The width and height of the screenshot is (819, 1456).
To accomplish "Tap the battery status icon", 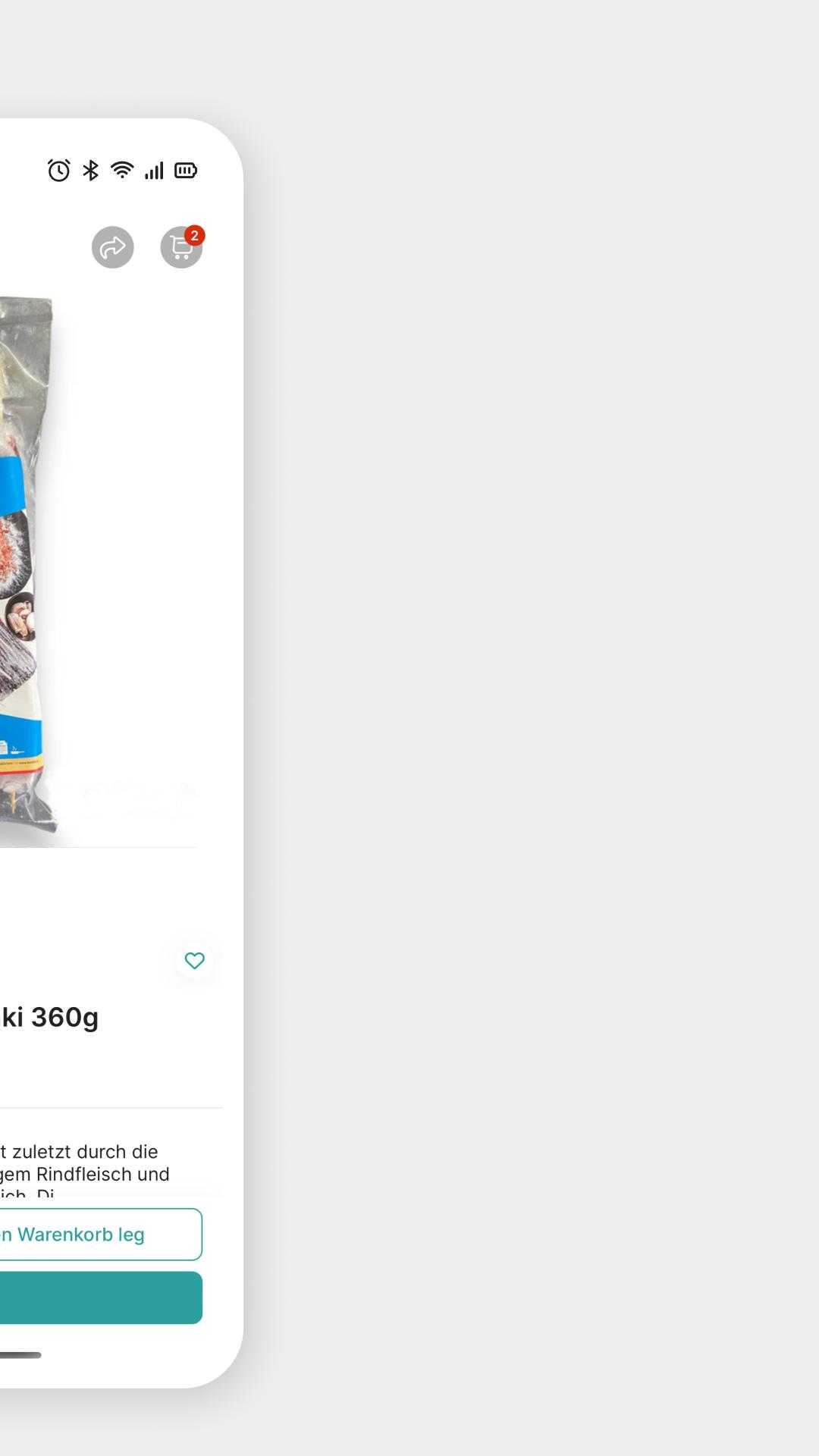I will point(186,171).
